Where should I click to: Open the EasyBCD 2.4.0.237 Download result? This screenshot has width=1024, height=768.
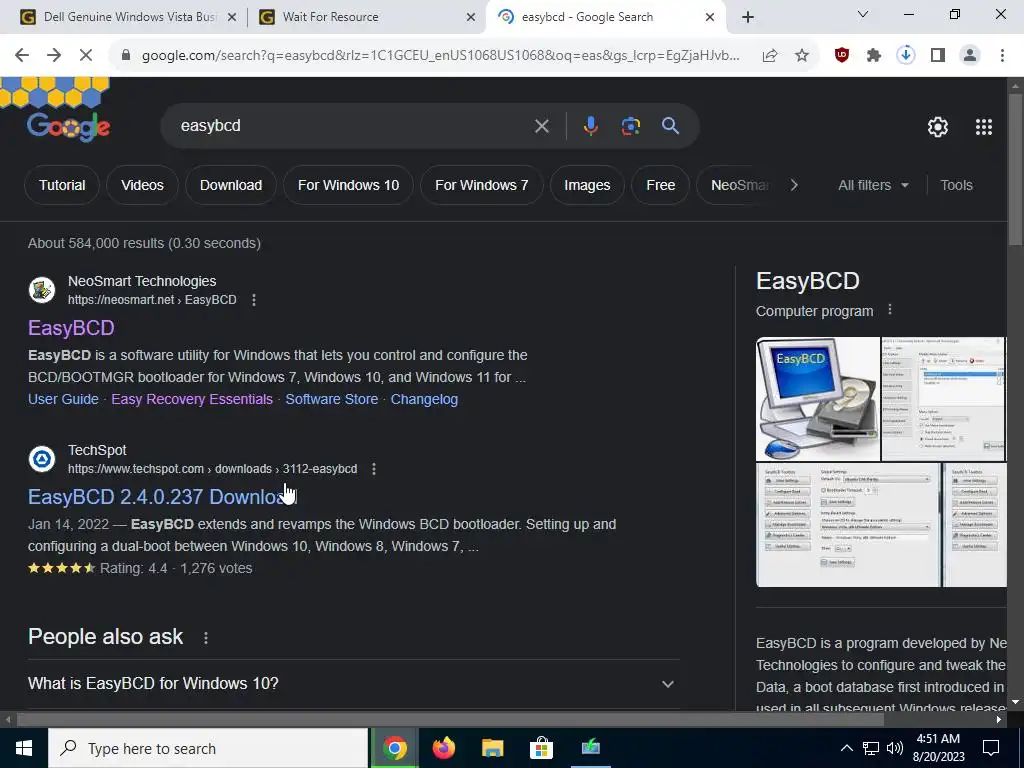163,497
